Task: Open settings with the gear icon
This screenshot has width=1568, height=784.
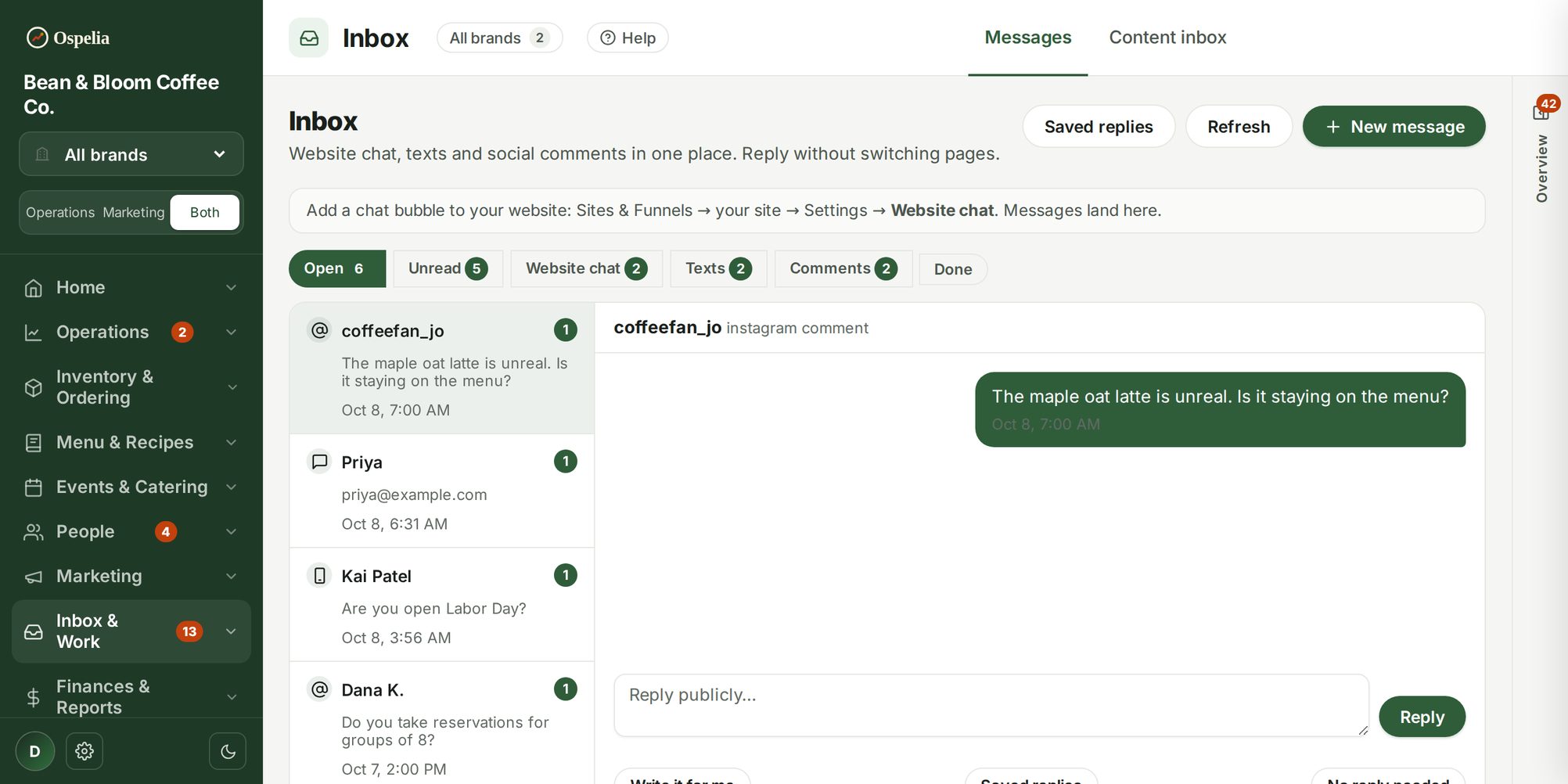Action: click(x=85, y=751)
